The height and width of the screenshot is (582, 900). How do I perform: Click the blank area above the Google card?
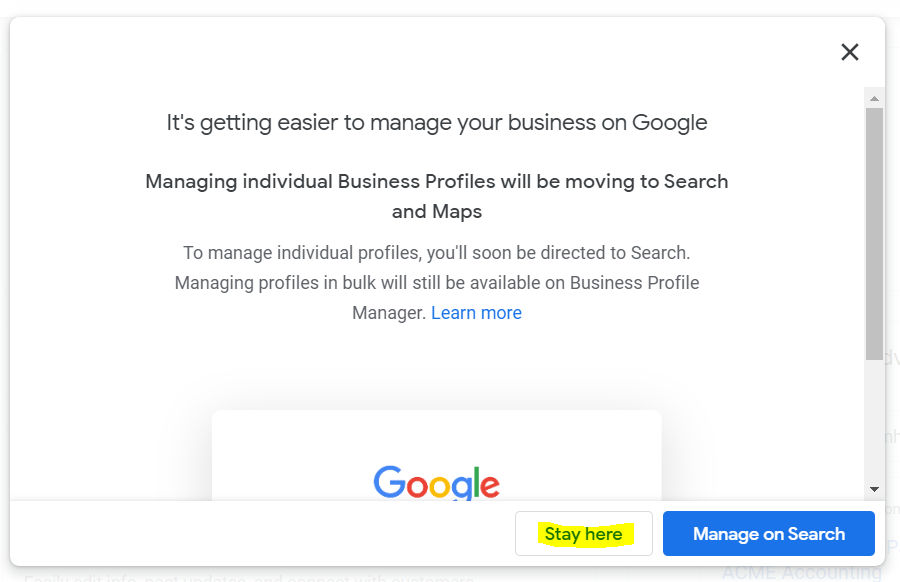coord(436,367)
